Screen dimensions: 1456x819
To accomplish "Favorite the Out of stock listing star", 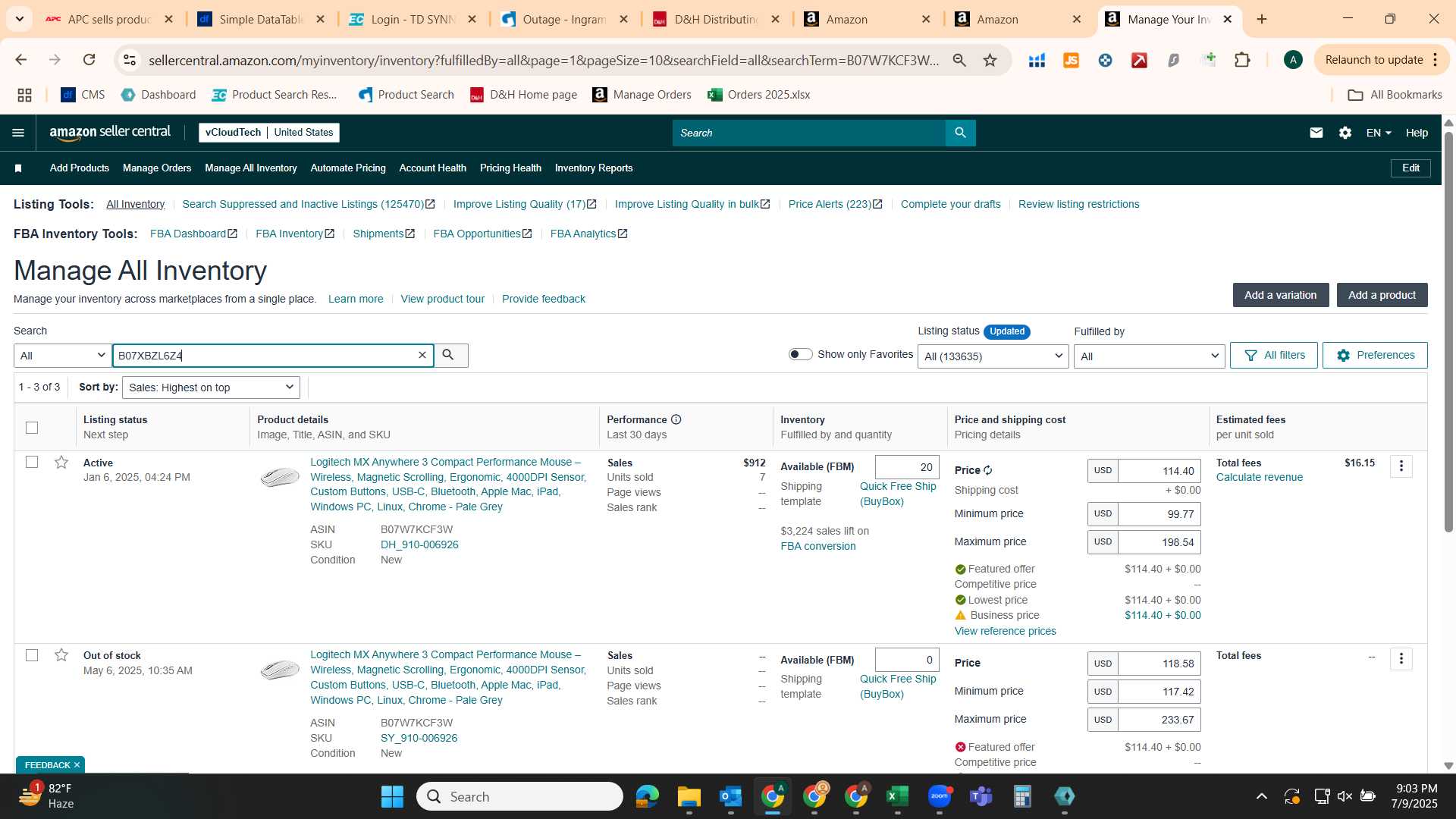I will [x=61, y=655].
